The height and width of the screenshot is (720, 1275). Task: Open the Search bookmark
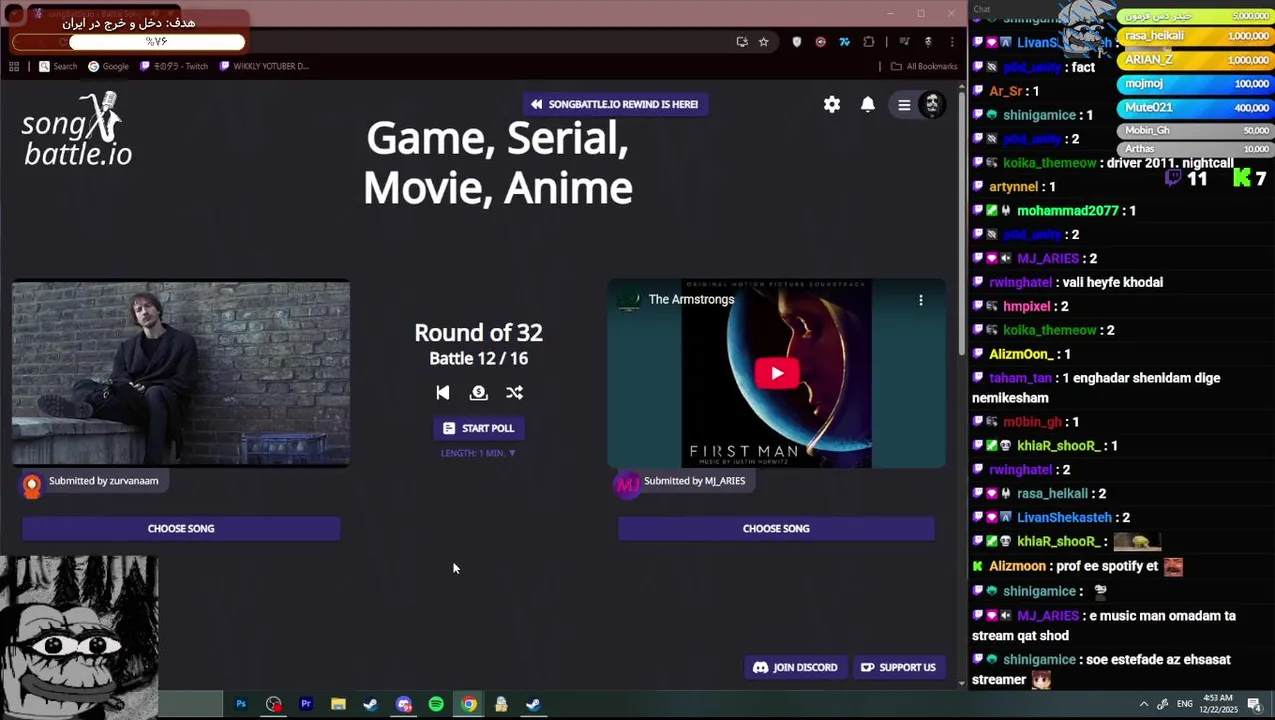coord(58,66)
